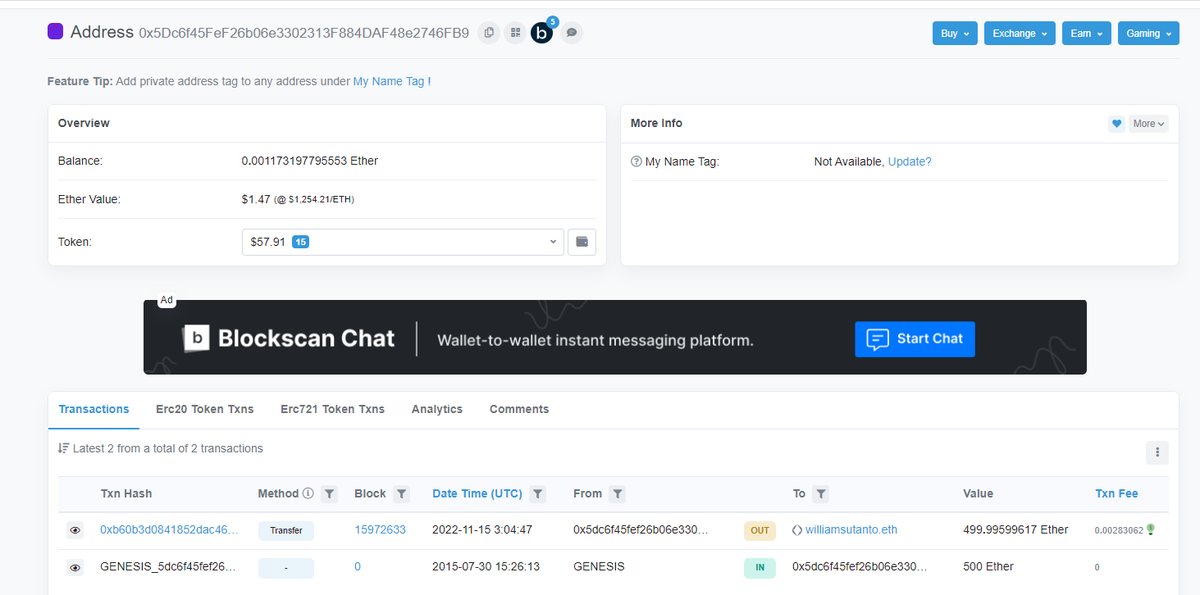
Task: Click the Transfer method badge
Action: (286, 531)
